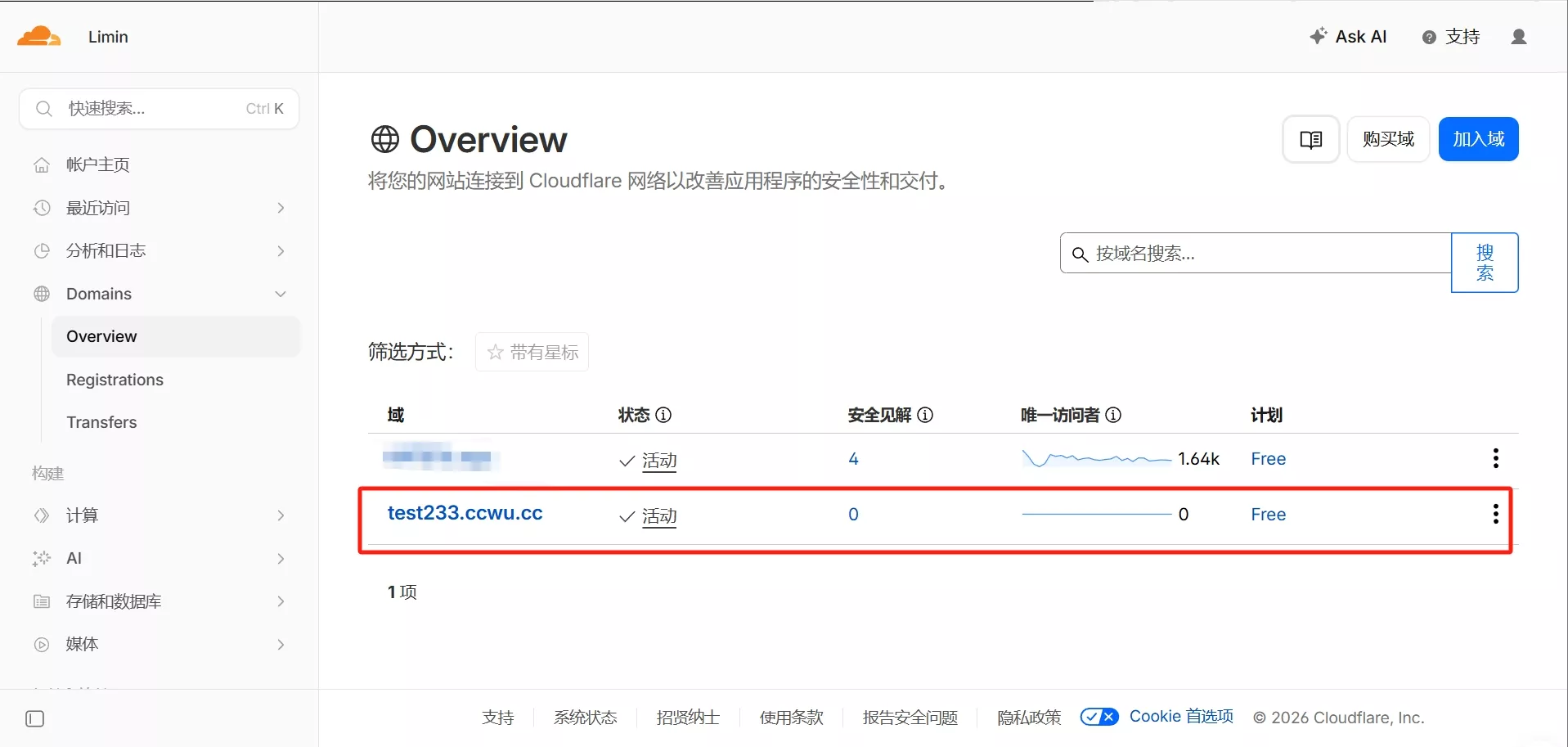Viewport: 1568px width, 747px height.
Task: Expand the 分析和日志 chevron
Action: (x=281, y=251)
